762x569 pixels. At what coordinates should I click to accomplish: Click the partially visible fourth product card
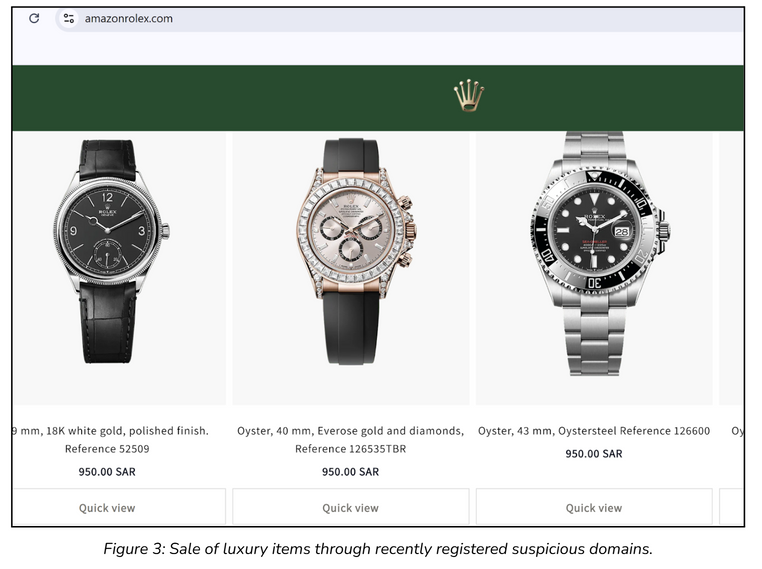click(x=731, y=328)
